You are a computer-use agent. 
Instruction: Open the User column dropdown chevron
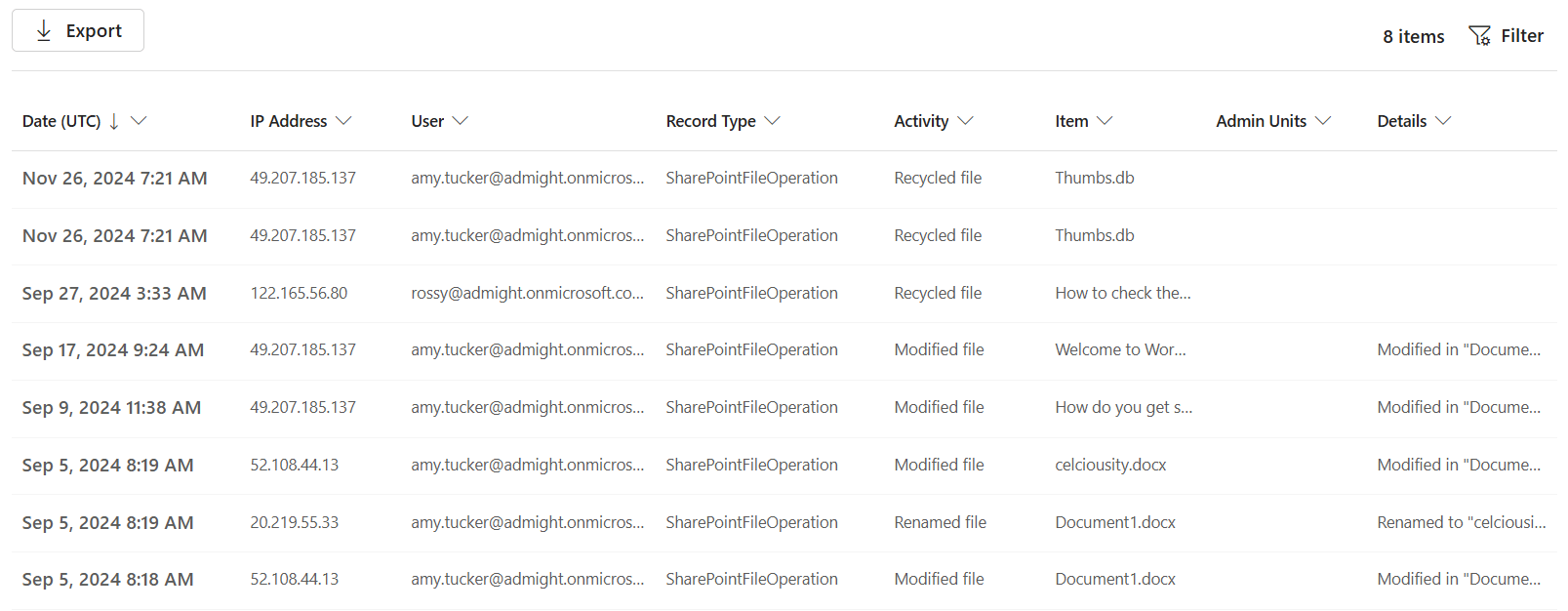[461, 121]
